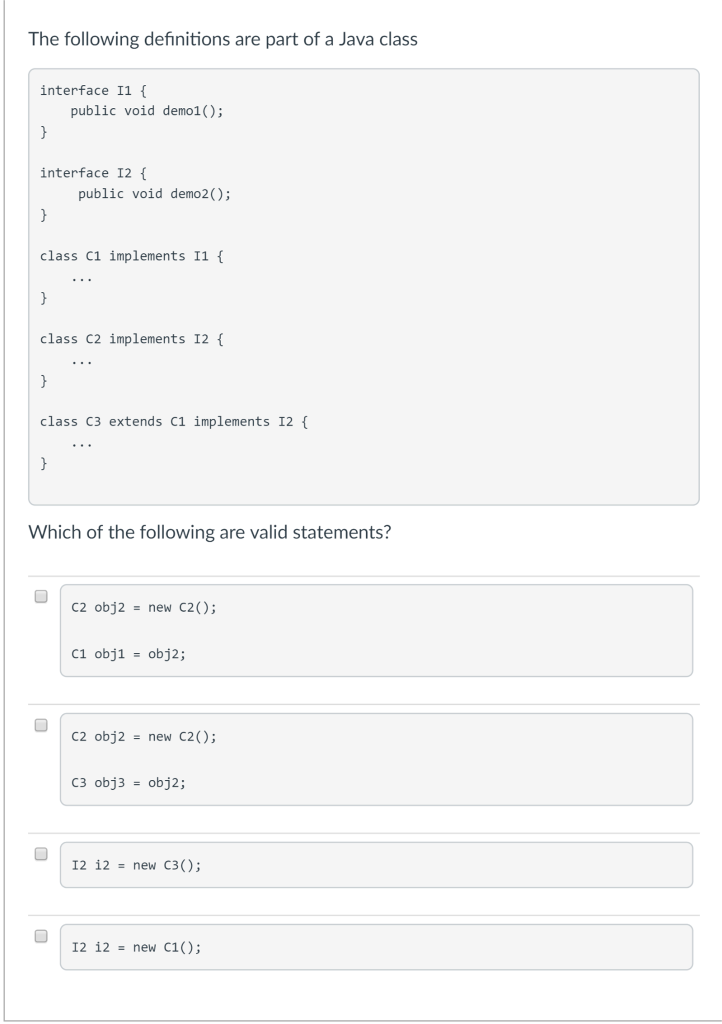722x1024 pixels.
Task: Tick the checkbox for I2 i2 = new C3()
Action: pyautogui.click(x=41, y=854)
